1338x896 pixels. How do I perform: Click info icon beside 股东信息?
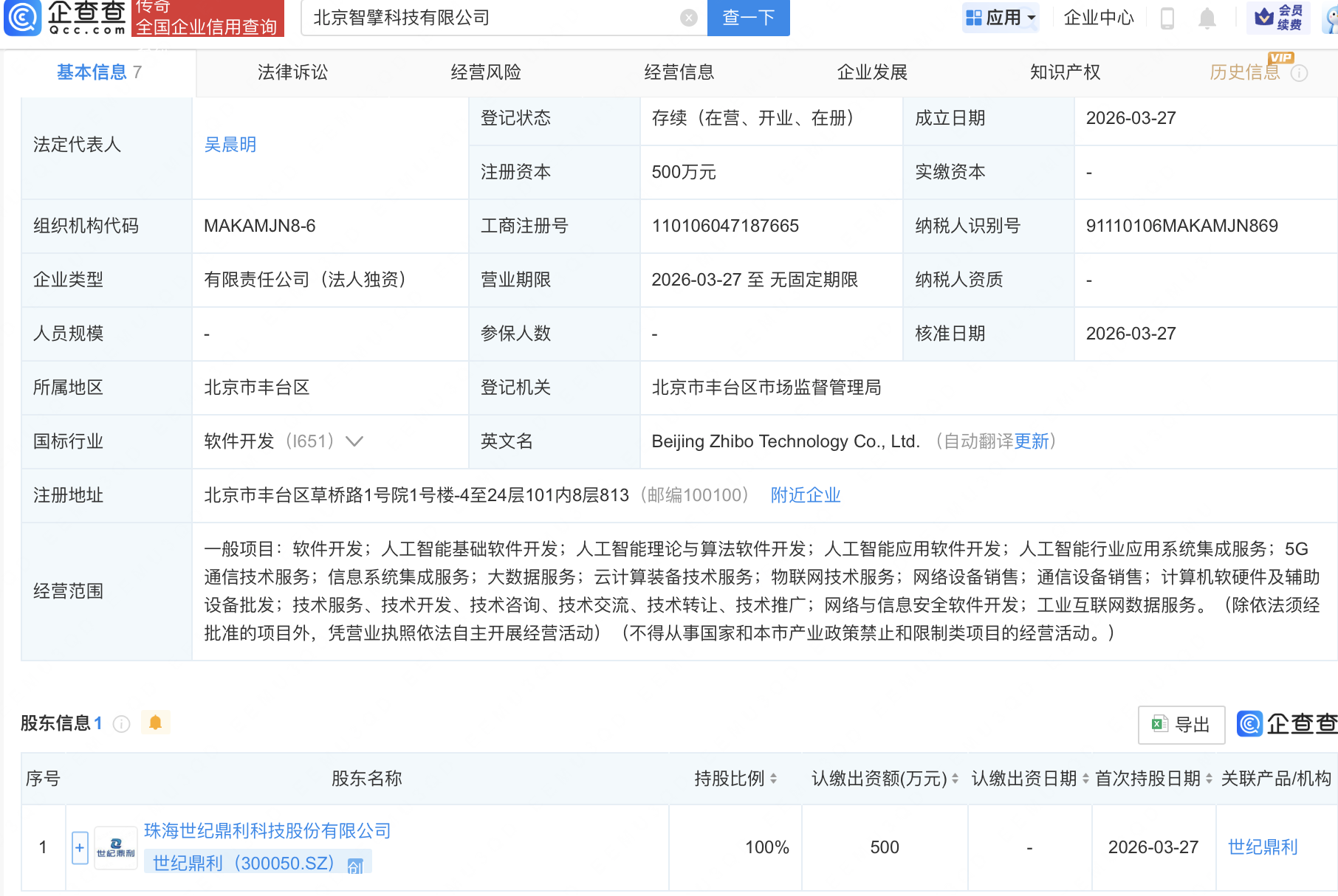120,724
